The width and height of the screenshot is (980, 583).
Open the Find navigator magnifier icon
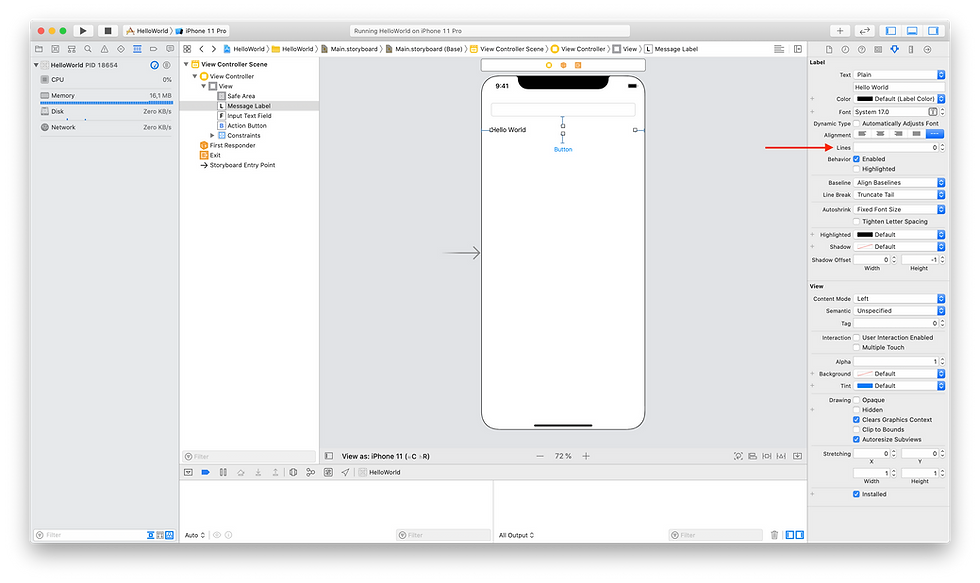pyautogui.click(x=88, y=49)
